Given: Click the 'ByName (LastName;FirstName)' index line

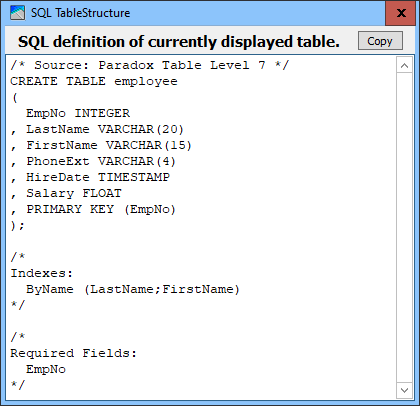Looking at the screenshot, I should pos(133,289).
